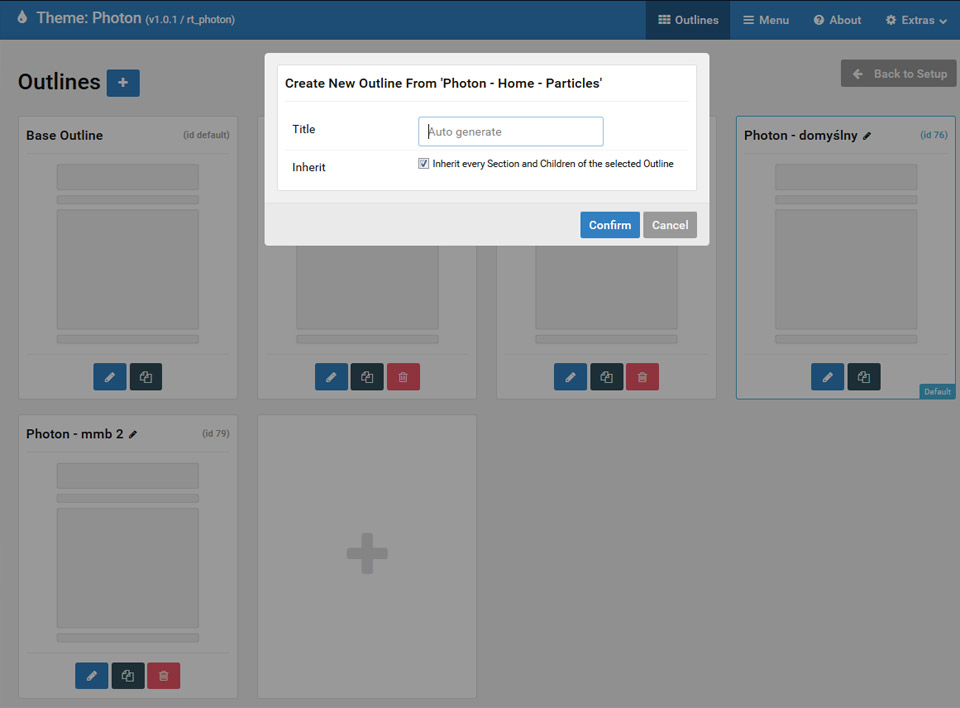Duplicate the Photon - domyślny outline
Image resolution: width=960 pixels, height=708 pixels.
tap(864, 377)
